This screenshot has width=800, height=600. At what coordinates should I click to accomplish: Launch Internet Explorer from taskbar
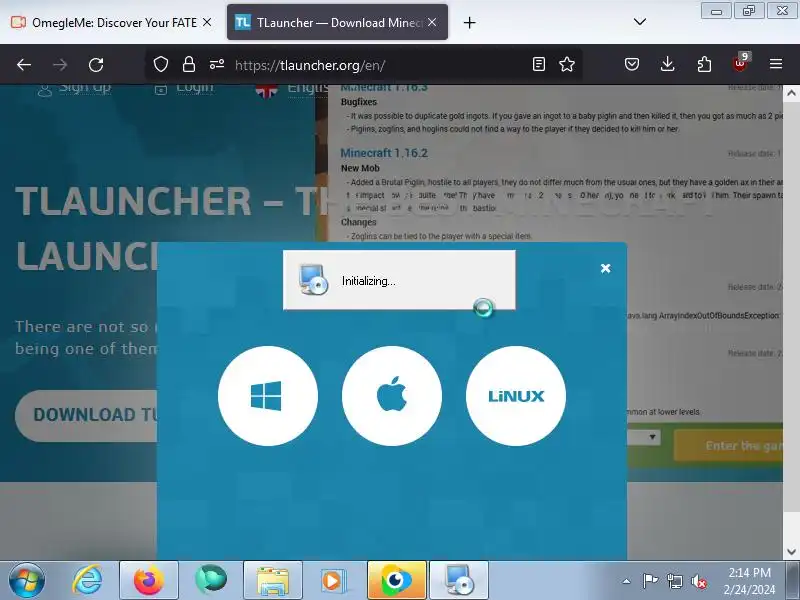87,580
